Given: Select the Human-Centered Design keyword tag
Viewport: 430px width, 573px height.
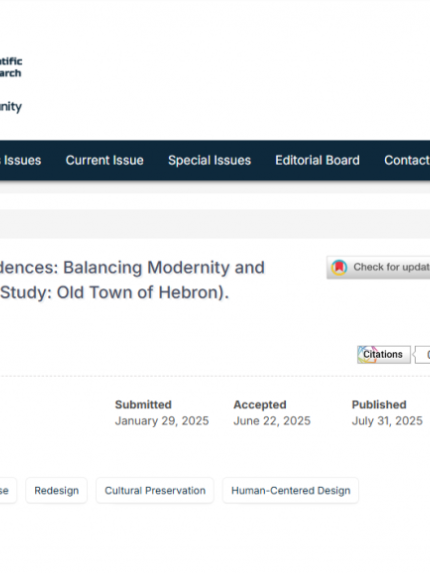Looking at the screenshot, I should (291, 490).
